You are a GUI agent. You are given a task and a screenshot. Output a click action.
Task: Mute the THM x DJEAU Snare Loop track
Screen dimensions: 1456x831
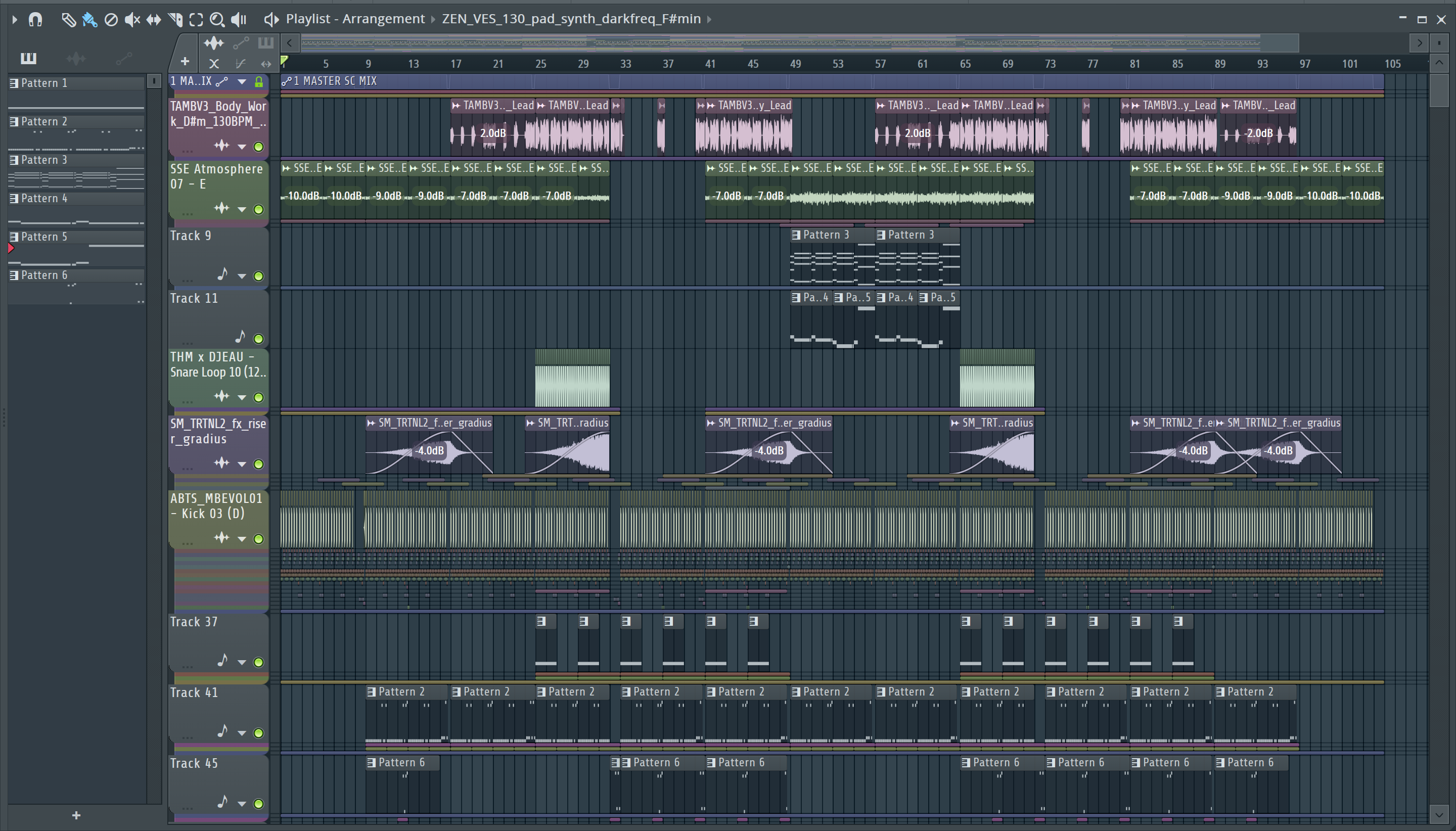[258, 397]
